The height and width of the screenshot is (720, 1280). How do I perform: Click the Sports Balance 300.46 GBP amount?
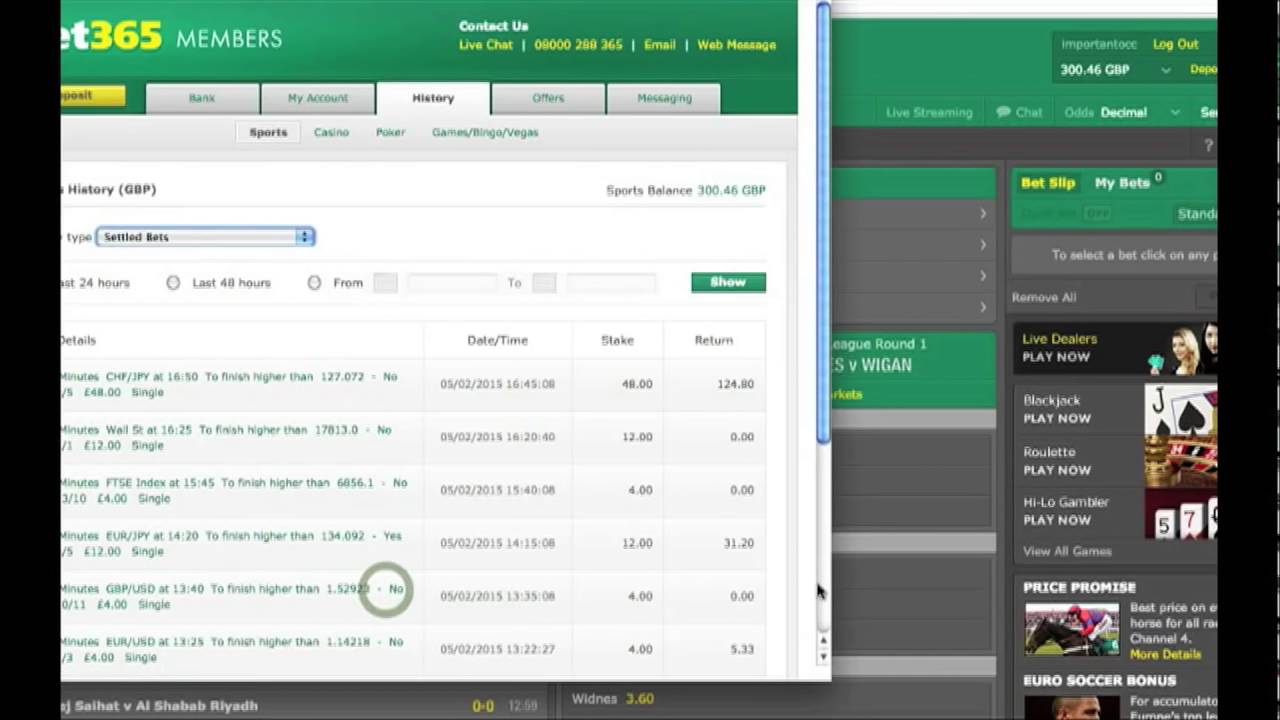click(731, 190)
